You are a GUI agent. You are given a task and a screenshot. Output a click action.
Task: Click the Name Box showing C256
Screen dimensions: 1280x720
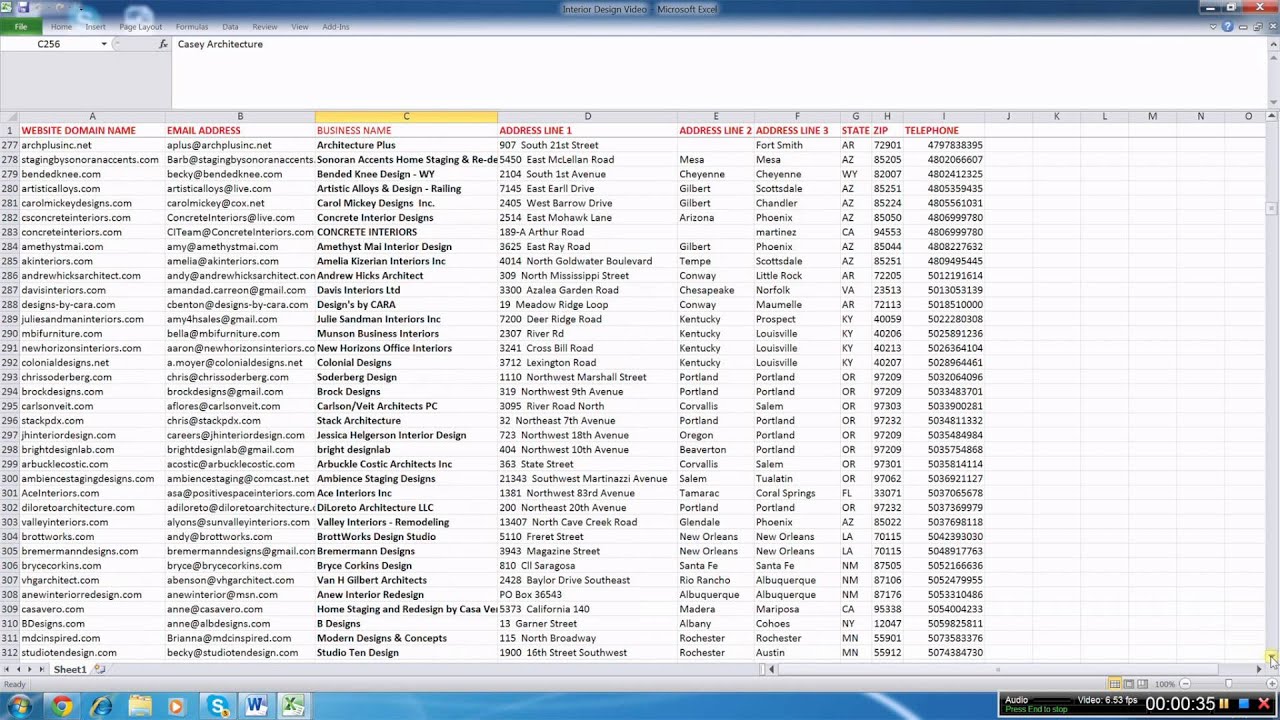(x=50, y=44)
